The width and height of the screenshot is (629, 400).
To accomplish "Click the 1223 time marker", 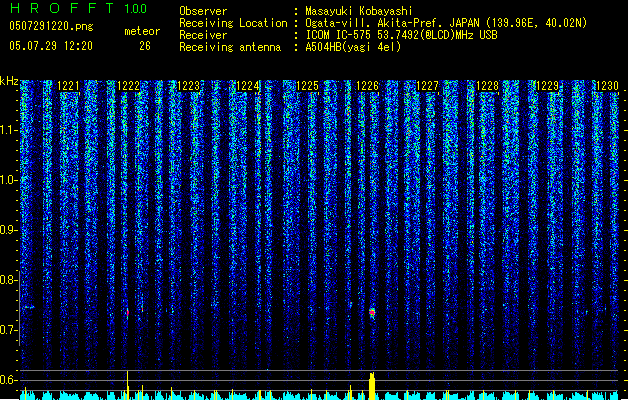I will pyautogui.click(x=188, y=86).
